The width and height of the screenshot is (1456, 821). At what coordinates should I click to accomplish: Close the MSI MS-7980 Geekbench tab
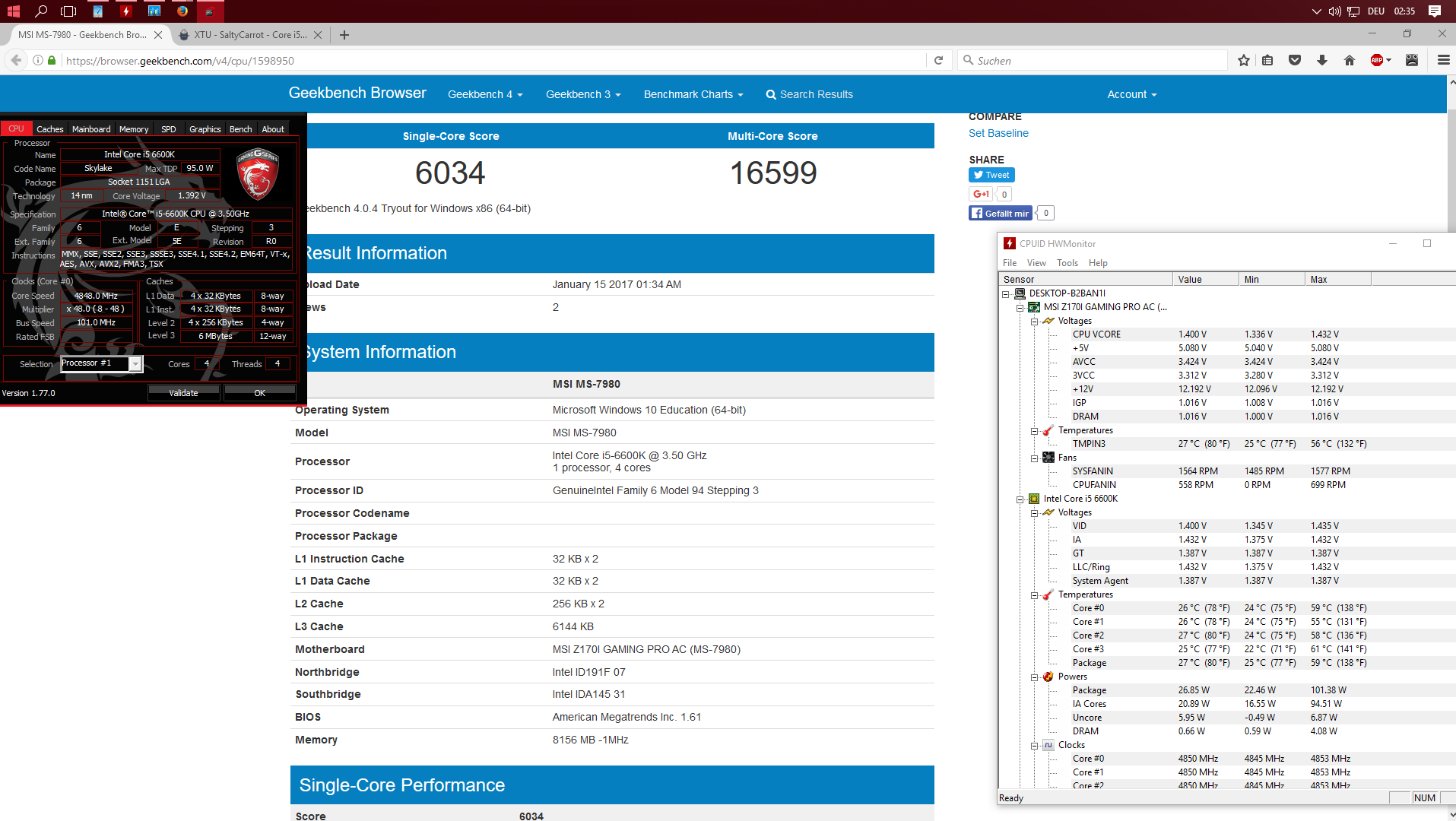(x=158, y=35)
